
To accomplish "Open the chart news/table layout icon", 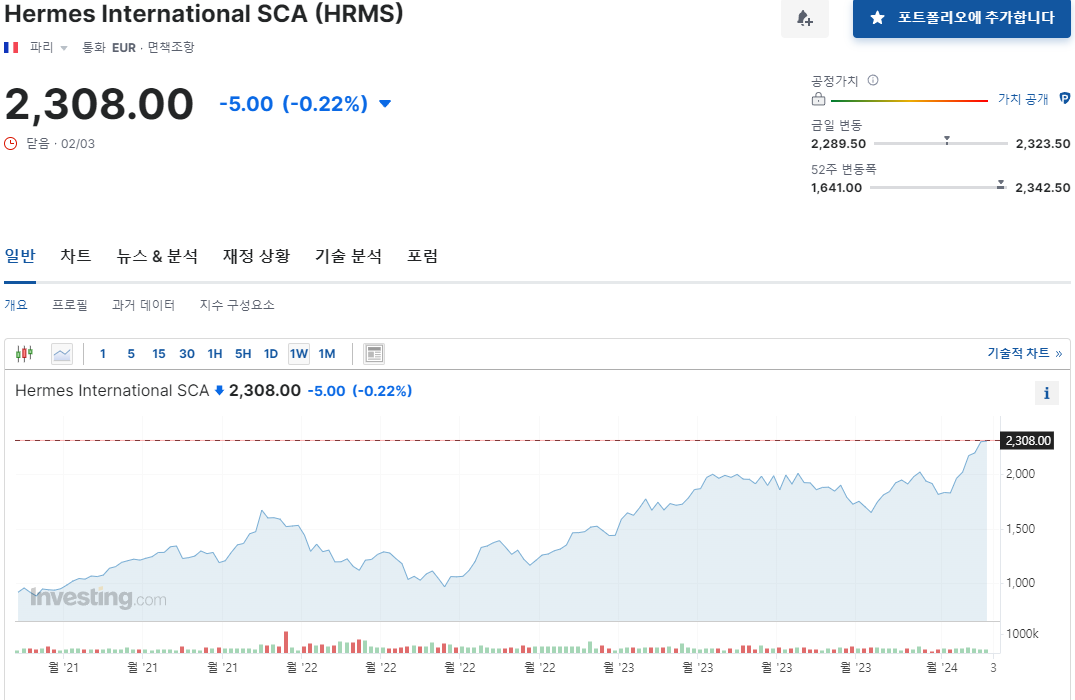I will 374,353.
